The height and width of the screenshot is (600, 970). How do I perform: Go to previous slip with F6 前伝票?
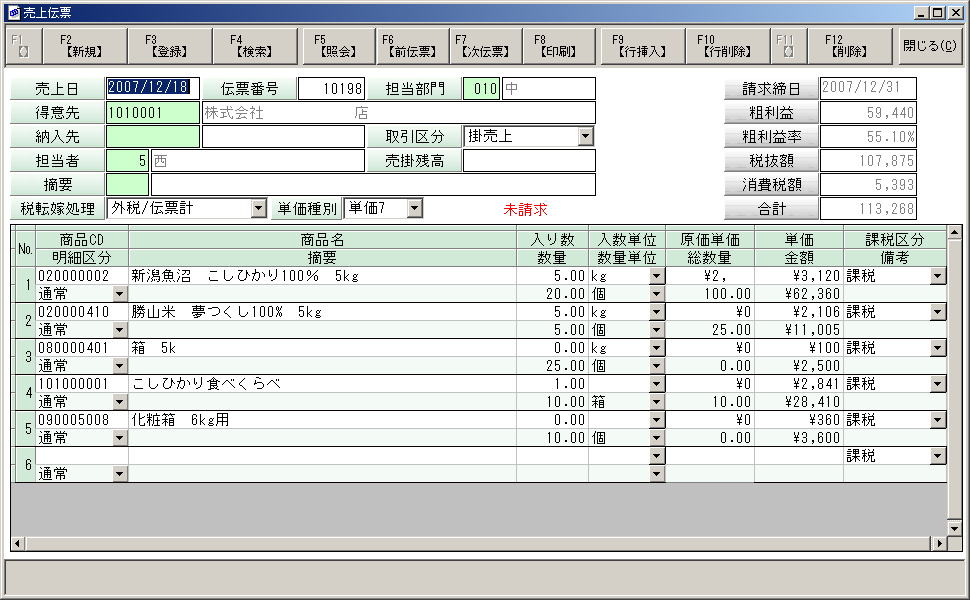408,46
